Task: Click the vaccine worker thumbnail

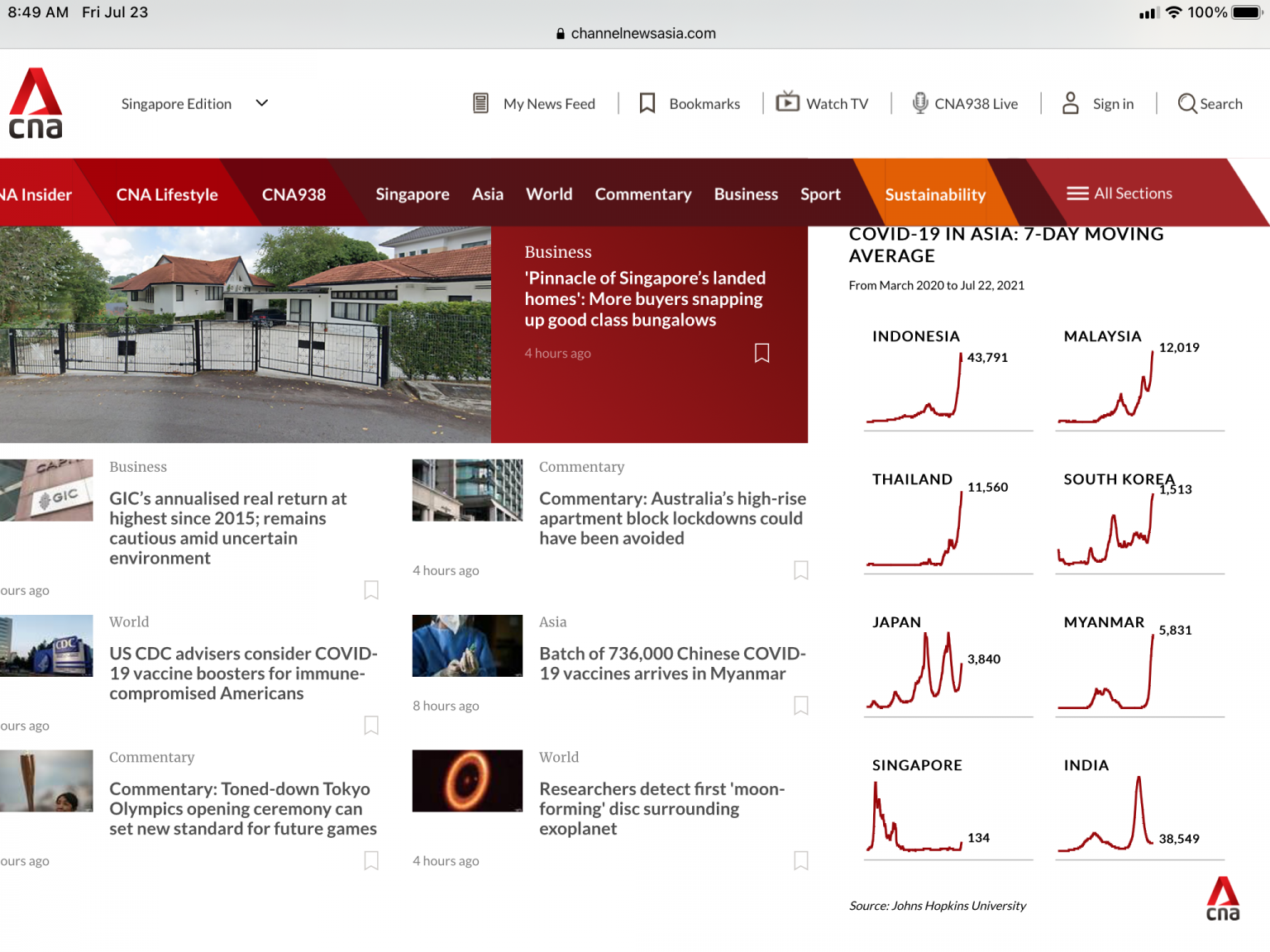Action: click(x=467, y=645)
